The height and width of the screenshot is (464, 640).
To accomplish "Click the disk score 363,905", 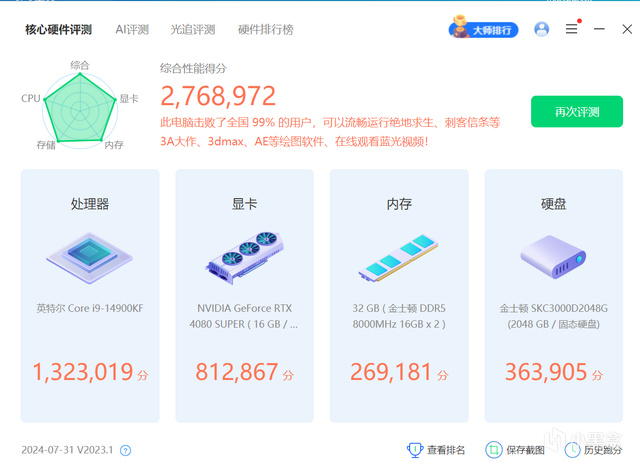I will point(546,372).
